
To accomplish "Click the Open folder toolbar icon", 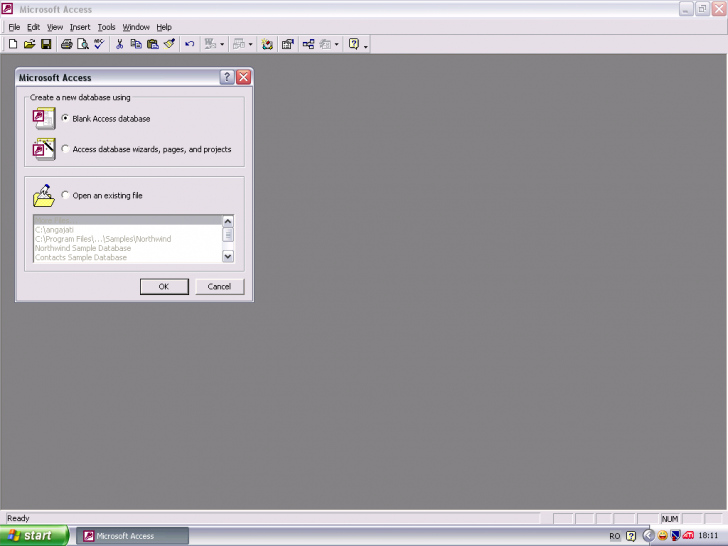I will tap(29, 44).
